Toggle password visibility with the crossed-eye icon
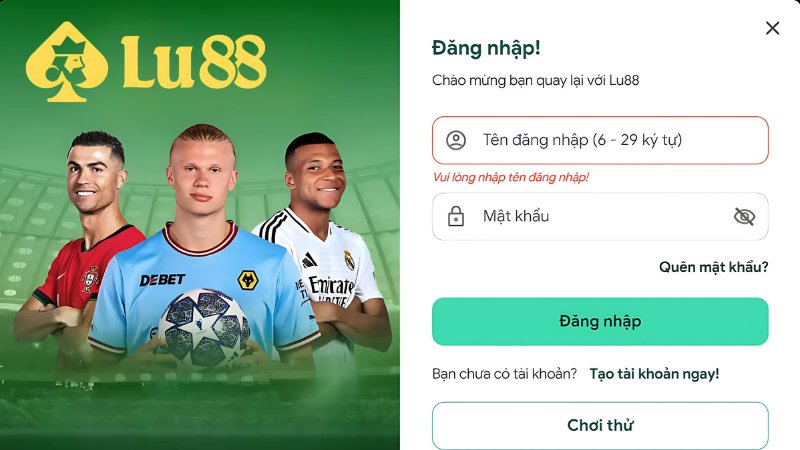This screenshot has width=800, height=450. coord(744,216)
